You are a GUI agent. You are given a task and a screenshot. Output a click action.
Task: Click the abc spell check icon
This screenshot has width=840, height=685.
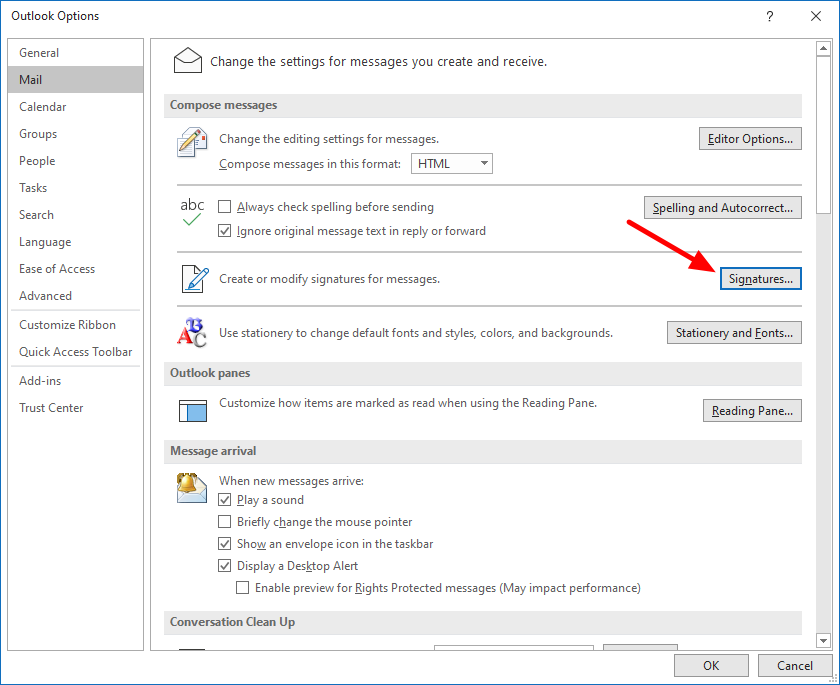(192, 212)
